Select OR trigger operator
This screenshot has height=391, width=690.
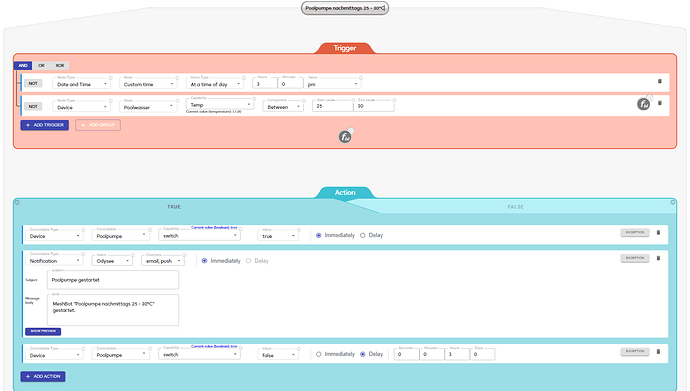coord(41,66)
